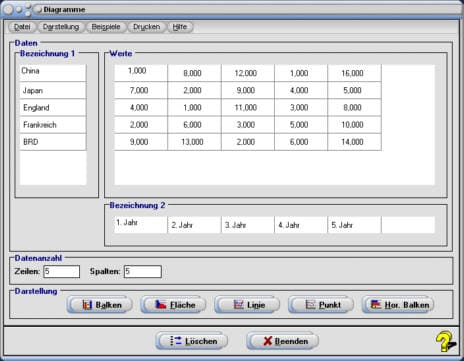Select the 10,000 value cell
The width and height of the screenshot is (464, 361).
coord(354,125)
